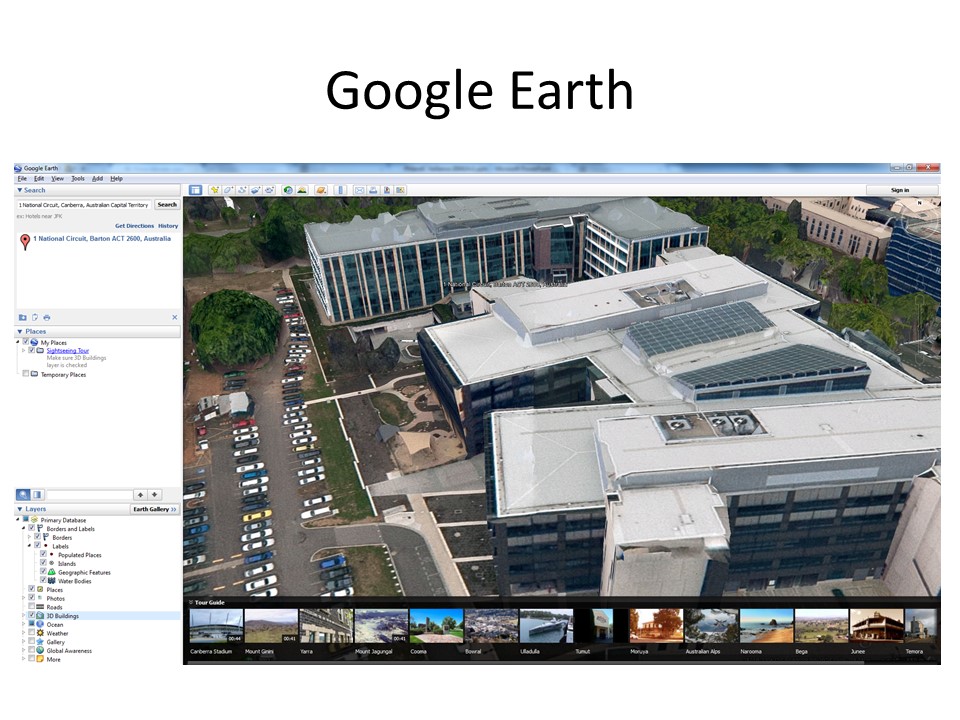Record a tour from the toolbar
Viewport: 960px width, 720px height.
(x=269, y=190)
